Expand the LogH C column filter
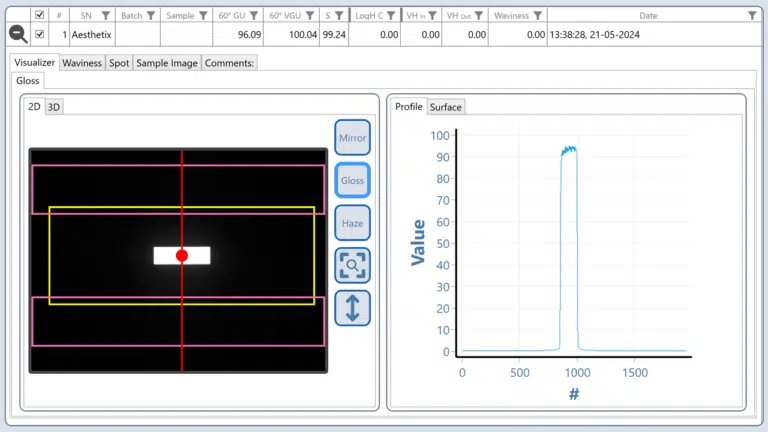768x432 pixels. pyautogui.click(x=391, y=16)
